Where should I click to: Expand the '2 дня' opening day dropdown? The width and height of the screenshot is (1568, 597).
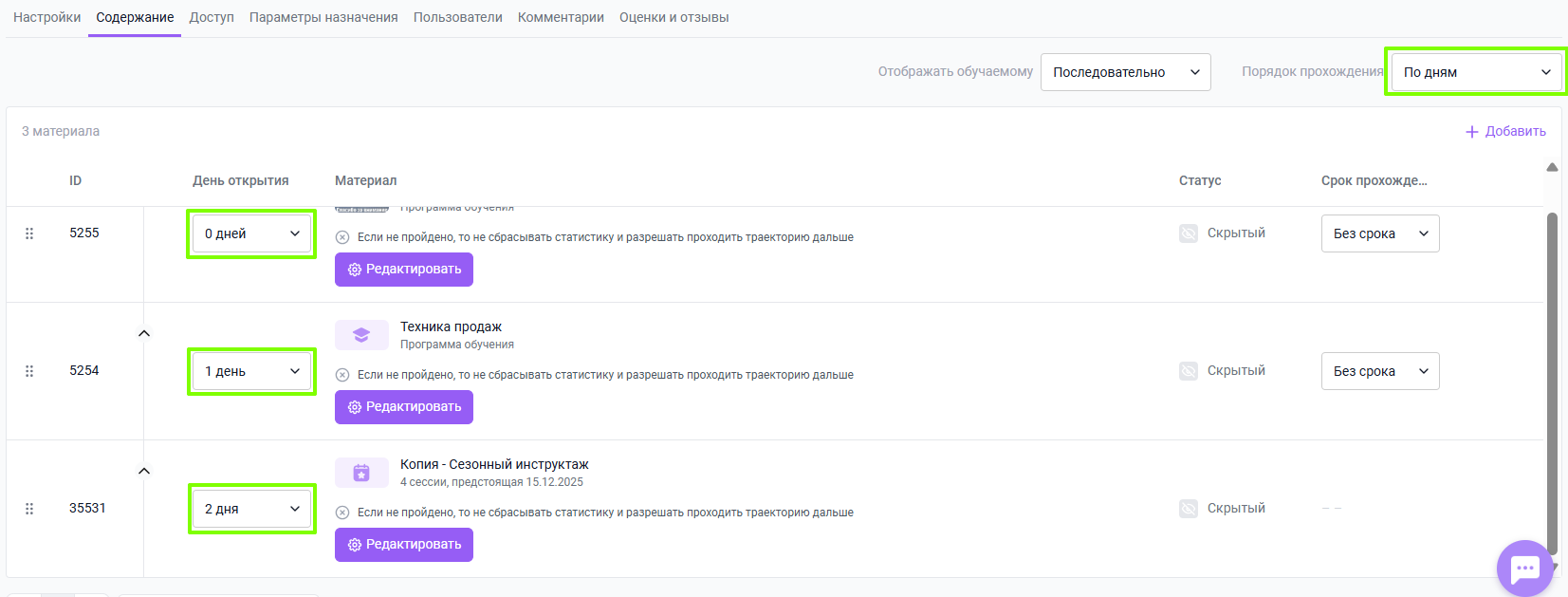pyautogui.click(x=251, y=509)
